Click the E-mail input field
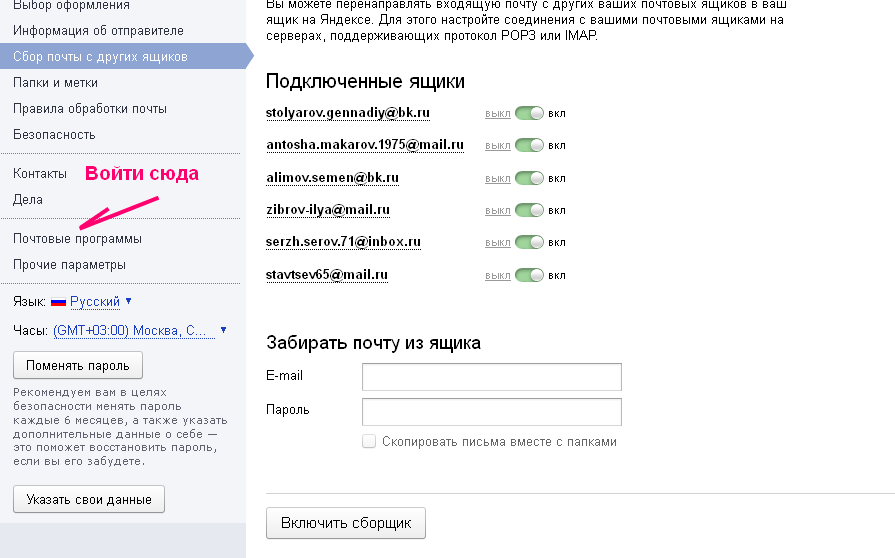895x558 pixels. pyautogui.click(x=491, y=376)
